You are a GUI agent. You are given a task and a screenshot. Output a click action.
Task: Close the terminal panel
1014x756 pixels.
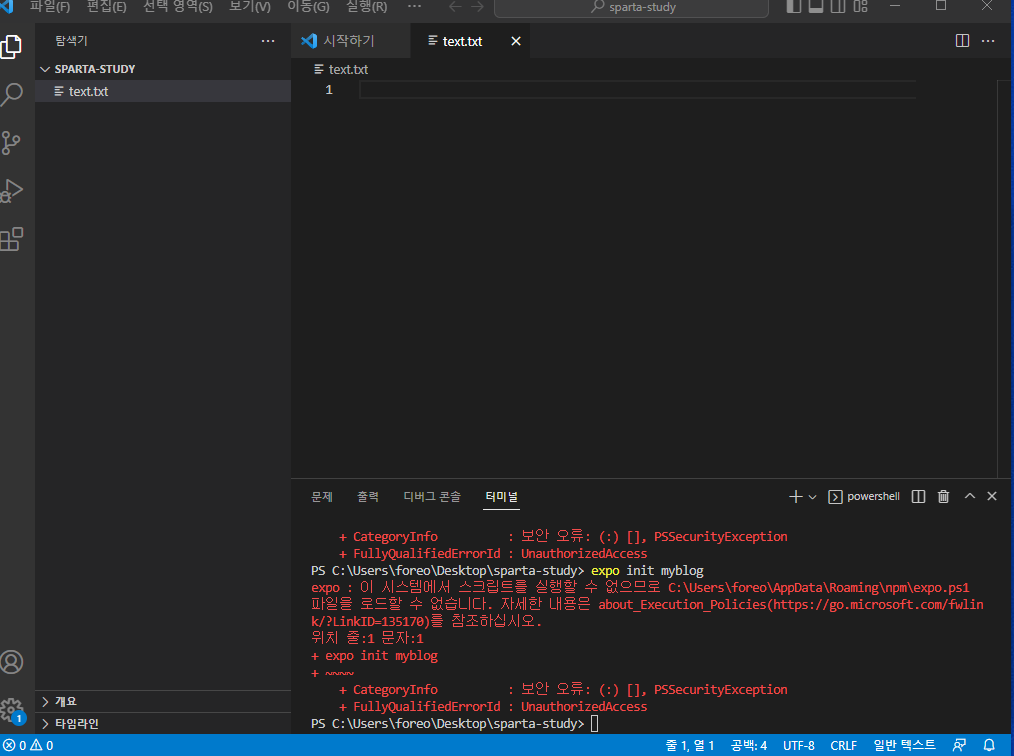coord(992,496)
